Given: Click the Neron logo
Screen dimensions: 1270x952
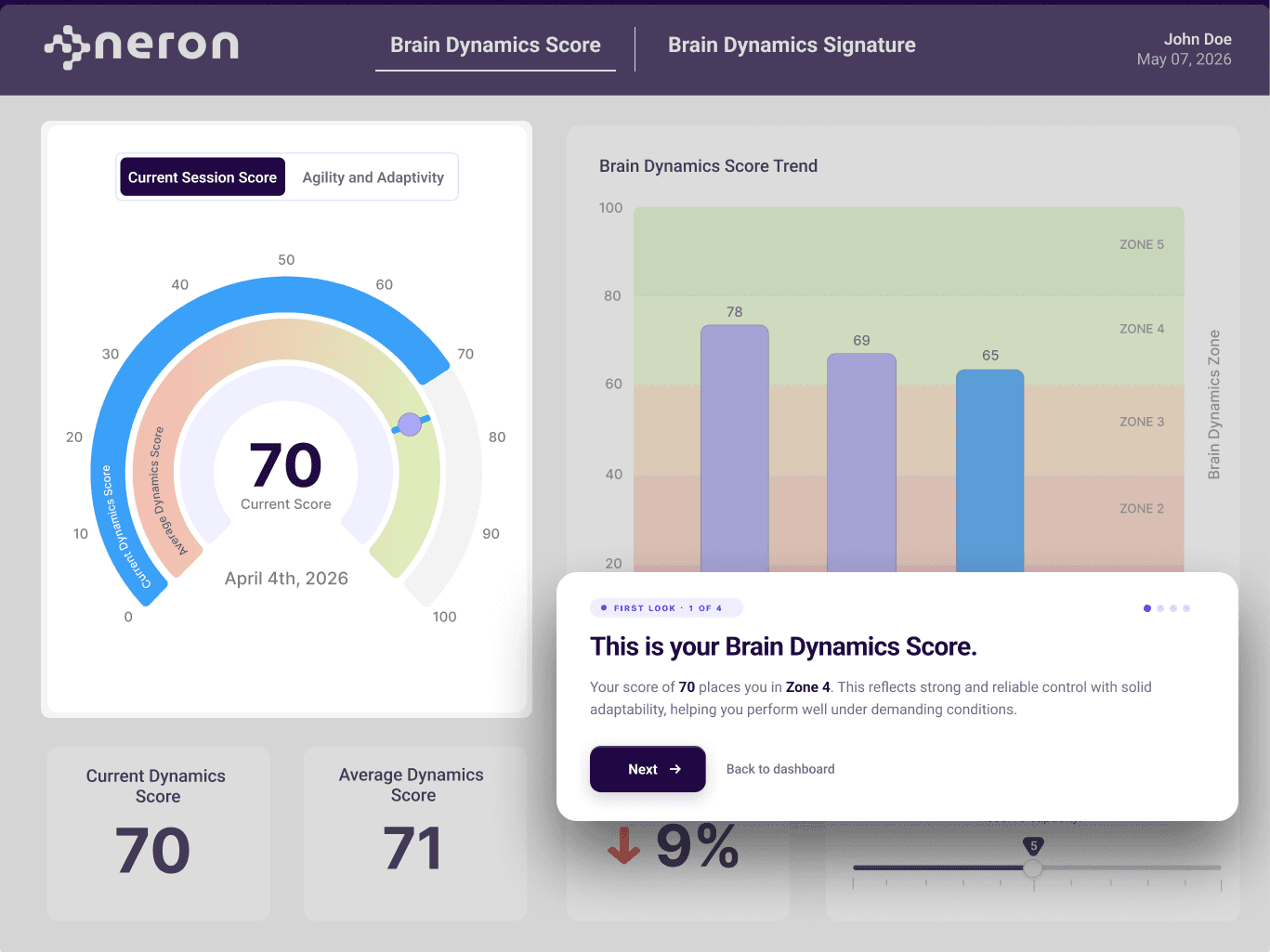Looking at the screenshot, I should point(141,46).
